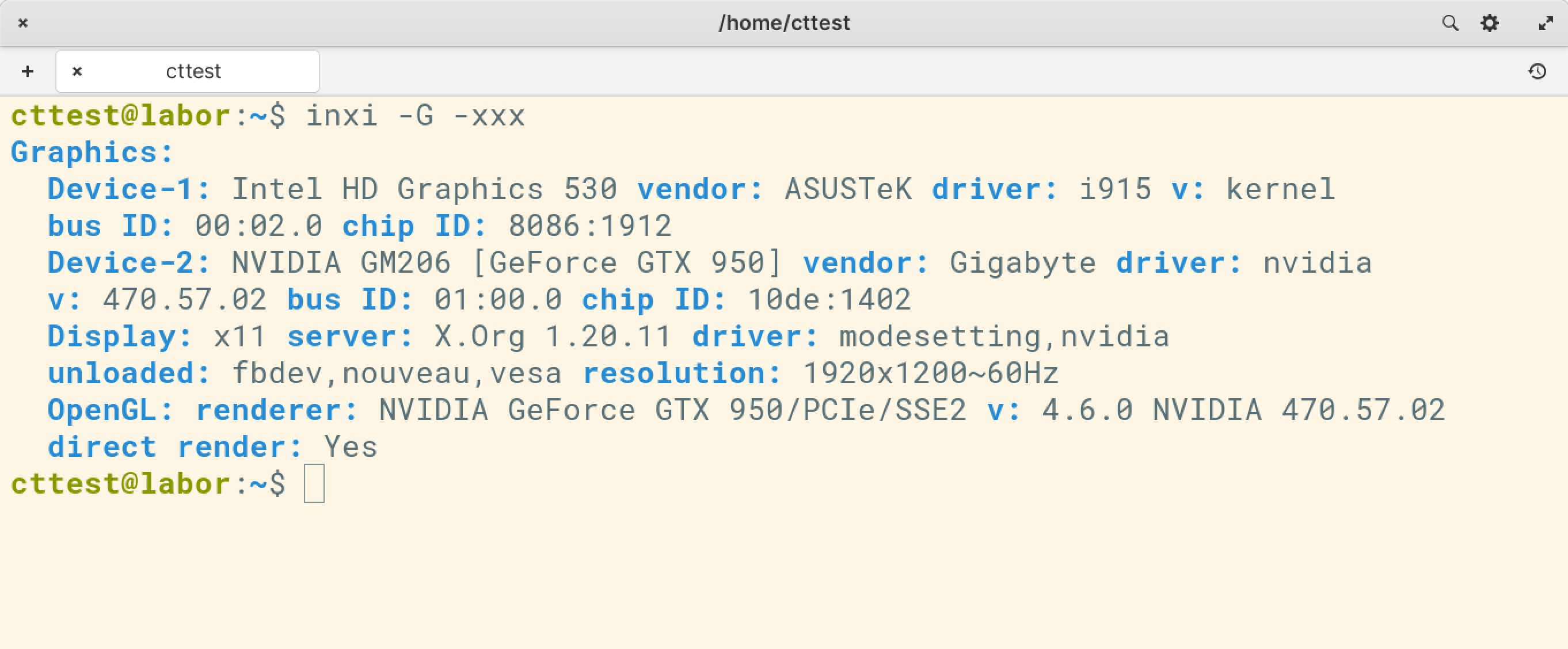This screenshot has width=1568, height=649.
Task: Close the terminal window
Action: [x=22, y=23]
